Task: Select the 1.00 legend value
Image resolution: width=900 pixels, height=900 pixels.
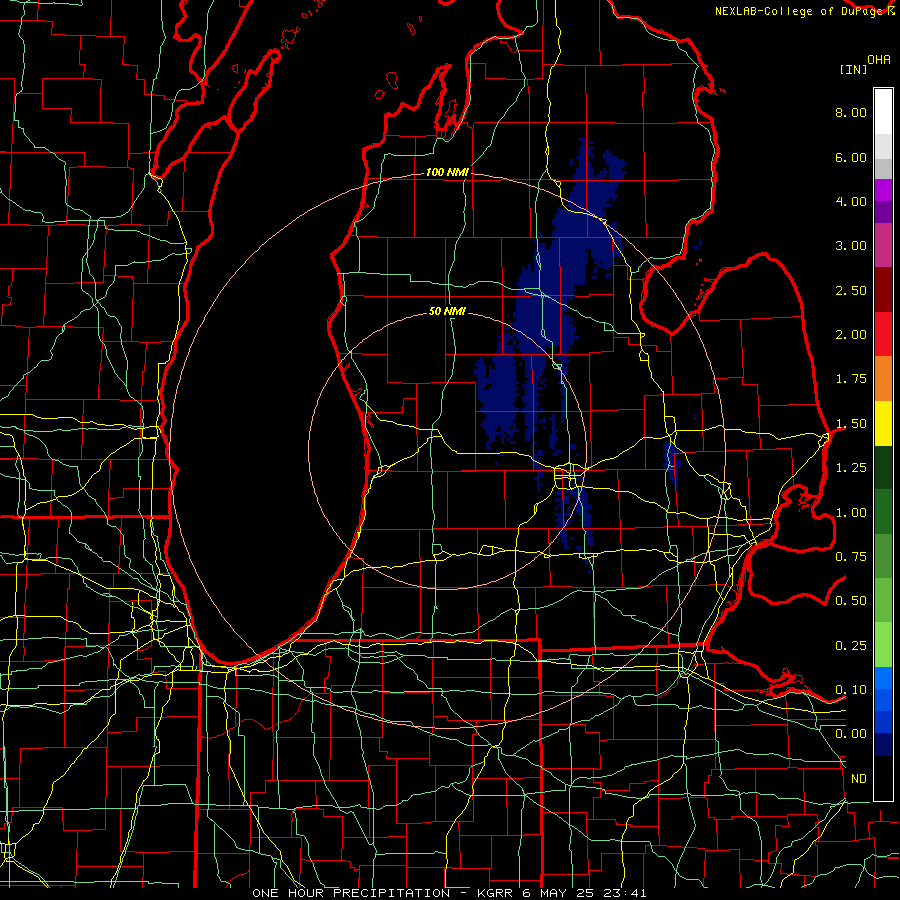Action: point(851,513)
